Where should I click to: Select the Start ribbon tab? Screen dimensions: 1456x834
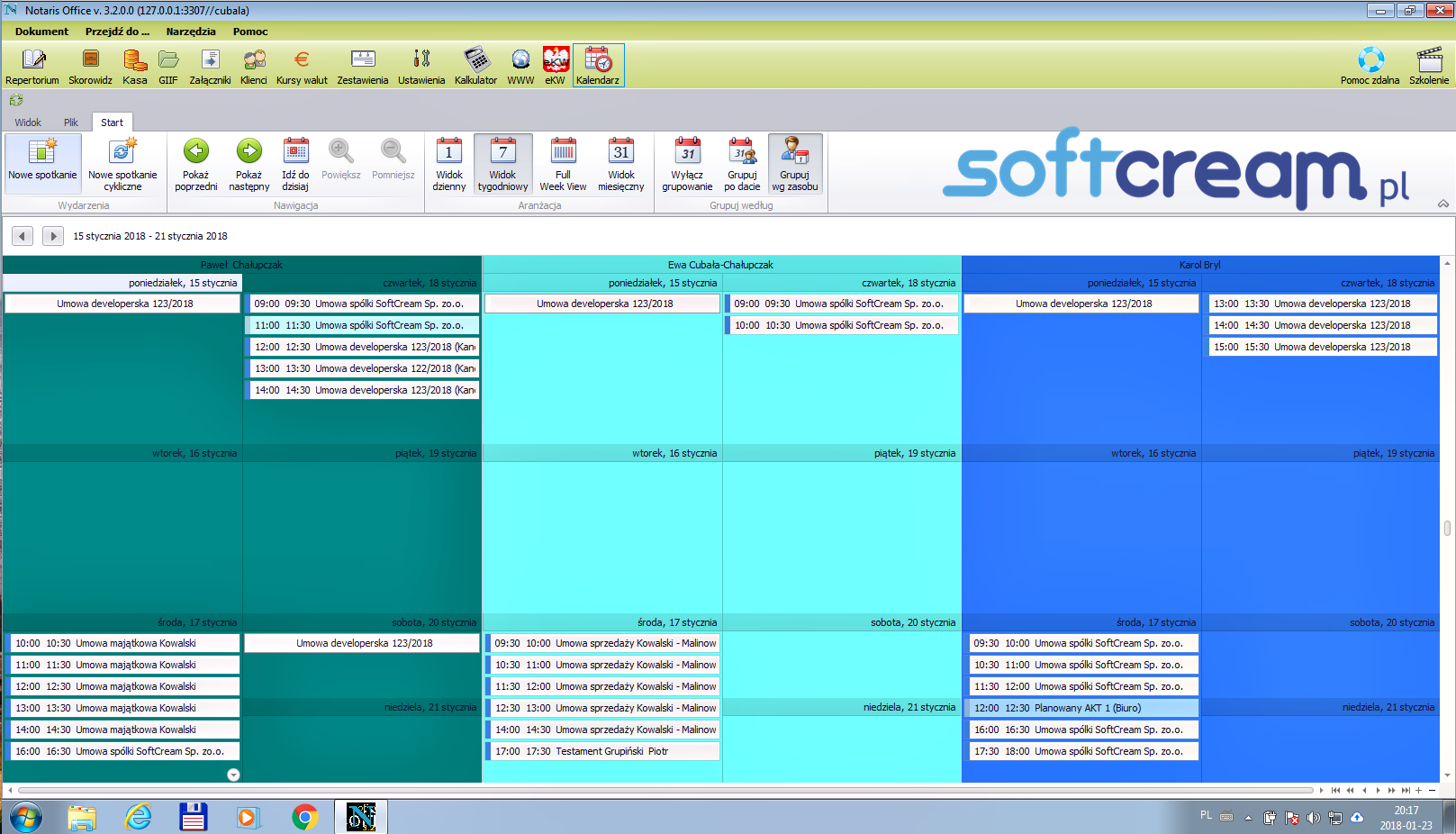click(x=113, y=122)
